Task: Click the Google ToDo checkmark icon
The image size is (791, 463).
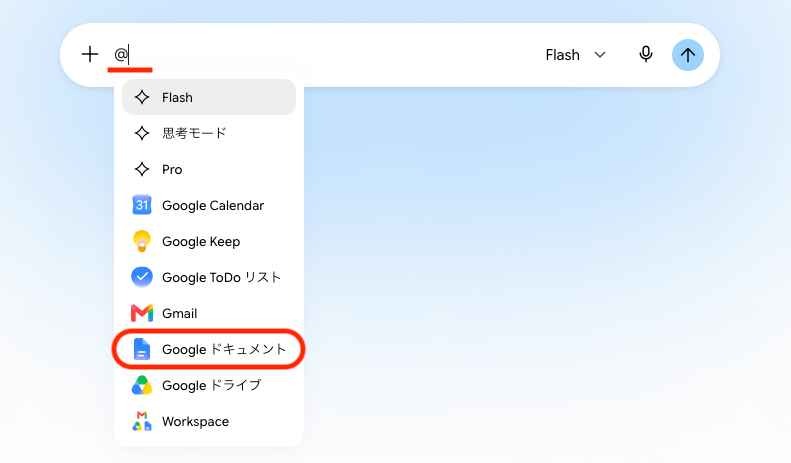Action: pyautogui.click(x=142, y=277)
